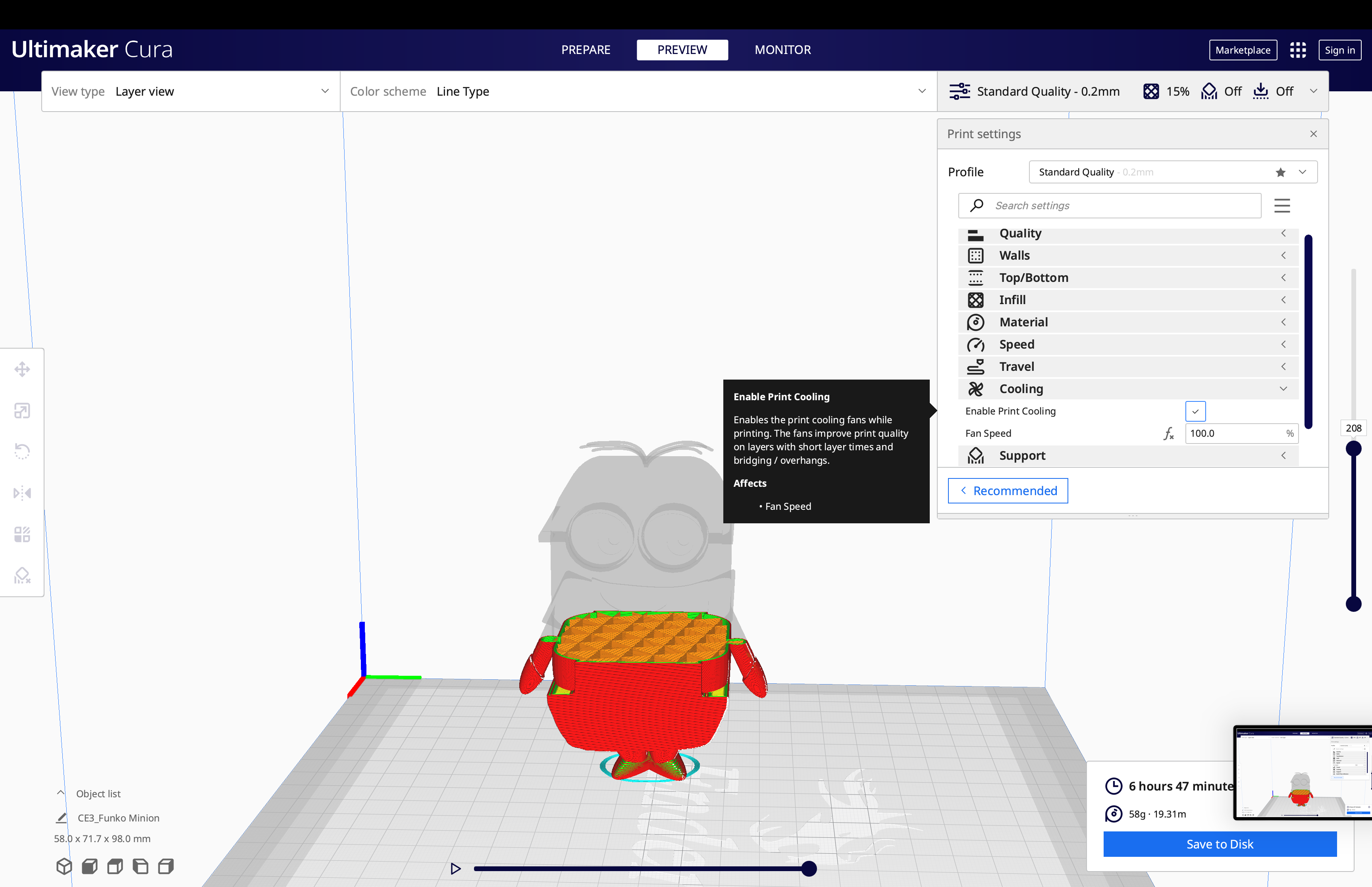The image size is (1372, 887).
Task: Close the Print settings panel
Action: [x=1313, y=134]
